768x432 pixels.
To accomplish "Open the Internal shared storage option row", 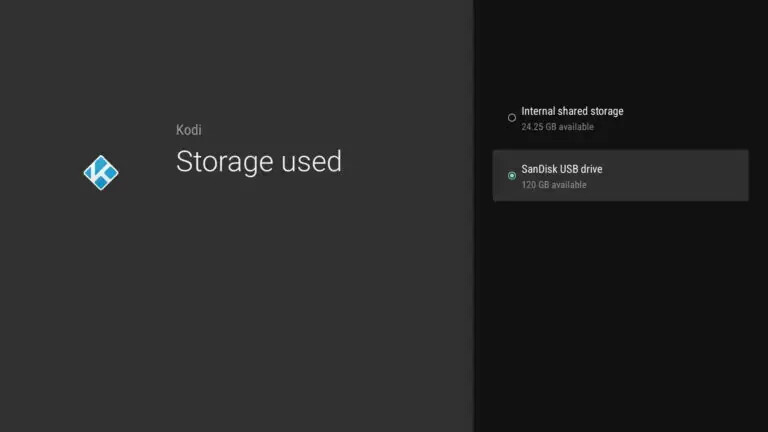I will 621,118.
